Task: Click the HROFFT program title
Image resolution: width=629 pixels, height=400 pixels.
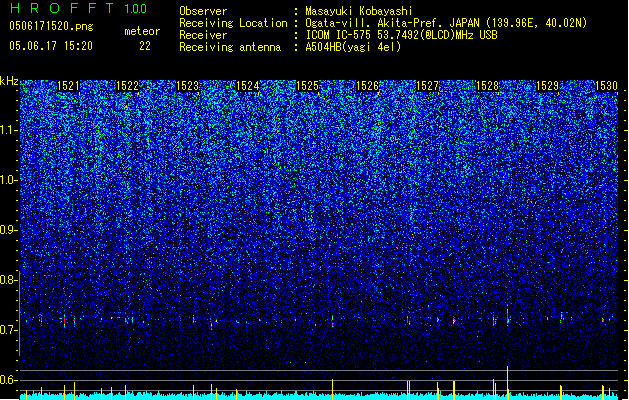Action: point(62,8)
